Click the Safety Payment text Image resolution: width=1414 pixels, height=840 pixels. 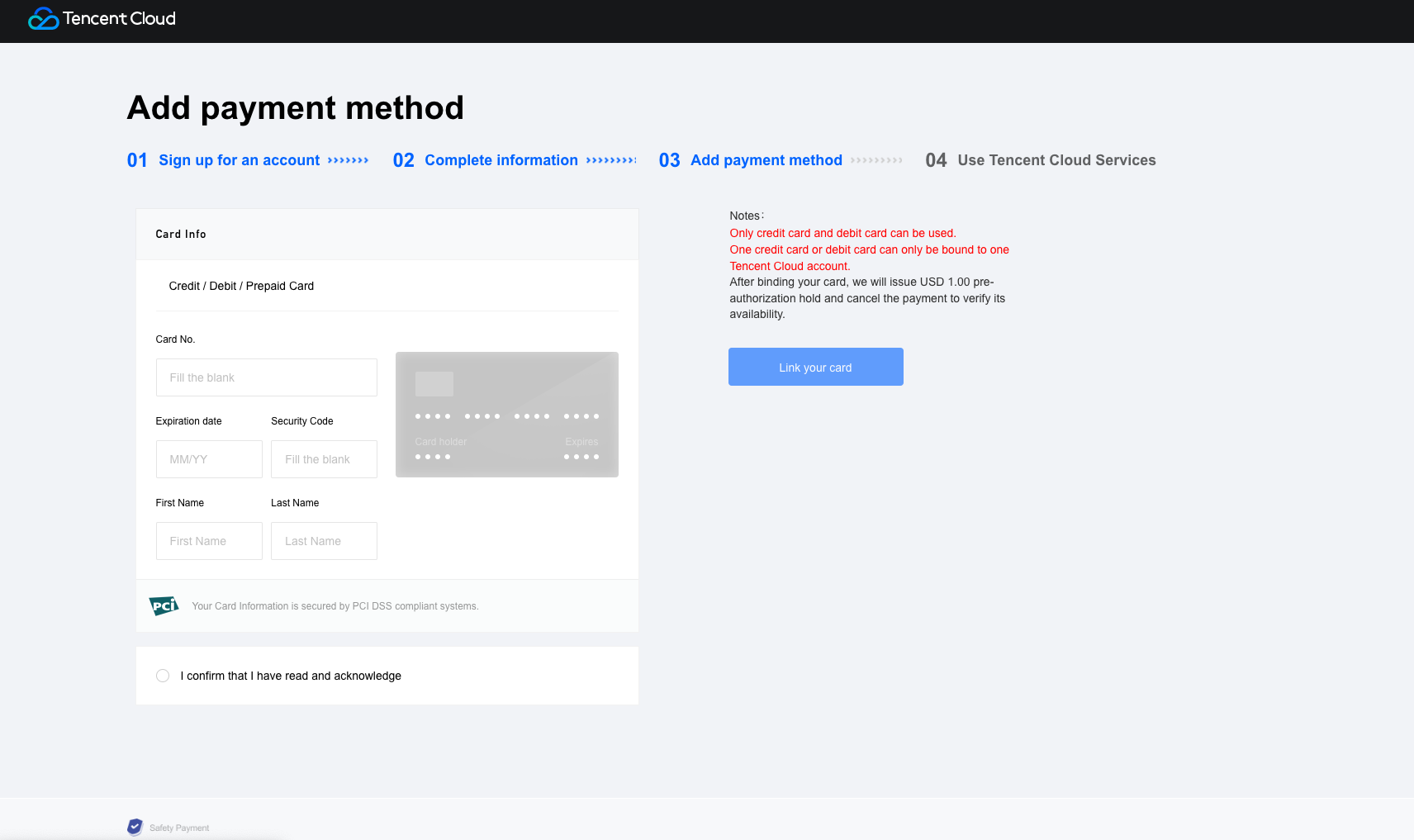coord(179,828)
